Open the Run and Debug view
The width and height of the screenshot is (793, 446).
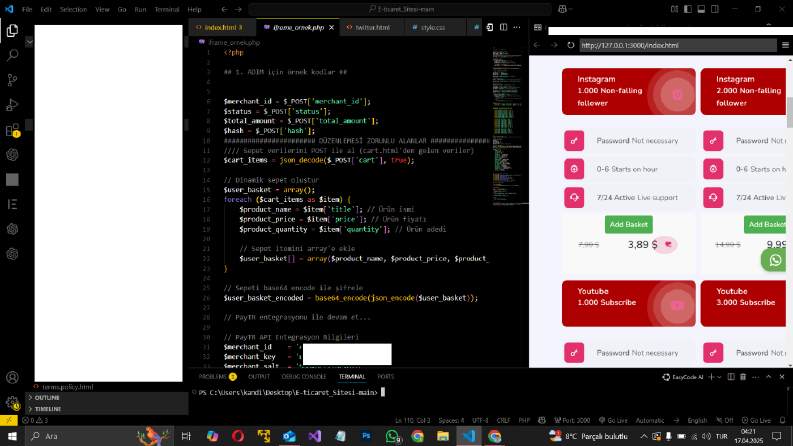point(12,105)
